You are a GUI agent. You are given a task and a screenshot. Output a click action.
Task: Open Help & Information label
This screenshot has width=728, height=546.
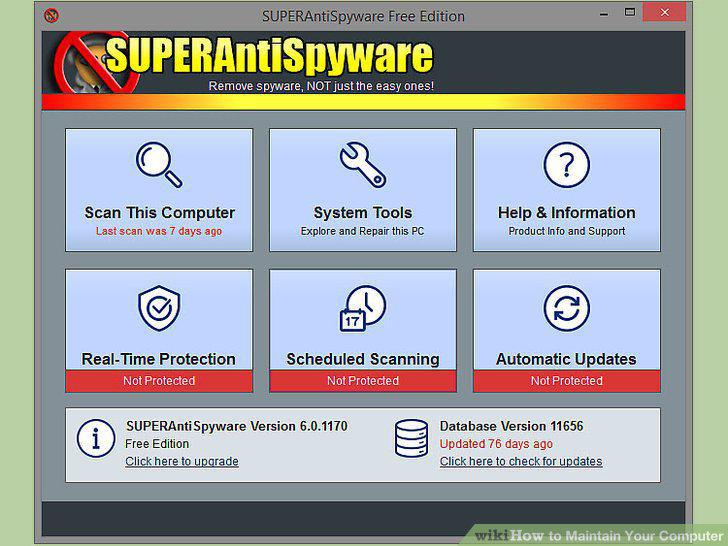566,213
